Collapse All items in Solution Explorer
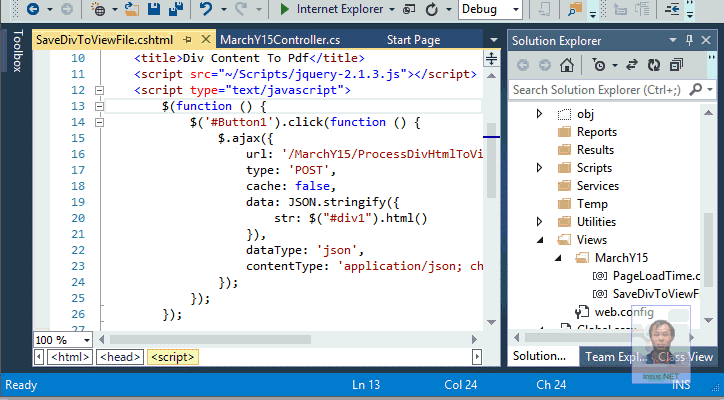This screenshot has width=724, height=400. click(676, 65)
